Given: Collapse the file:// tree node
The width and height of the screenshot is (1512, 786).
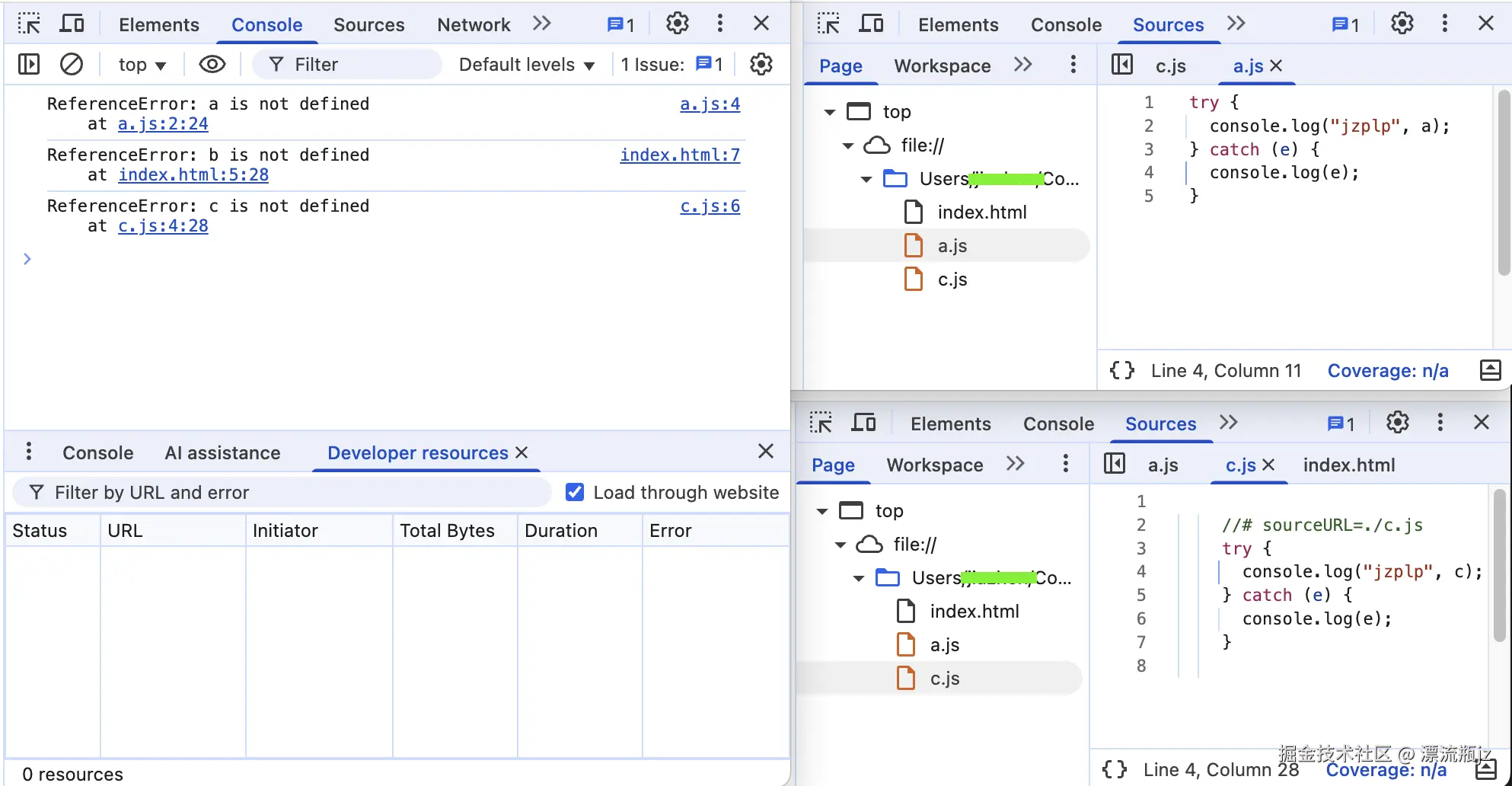Looking at the screenshot, I should pyautogui.click(x=847, y=145).
